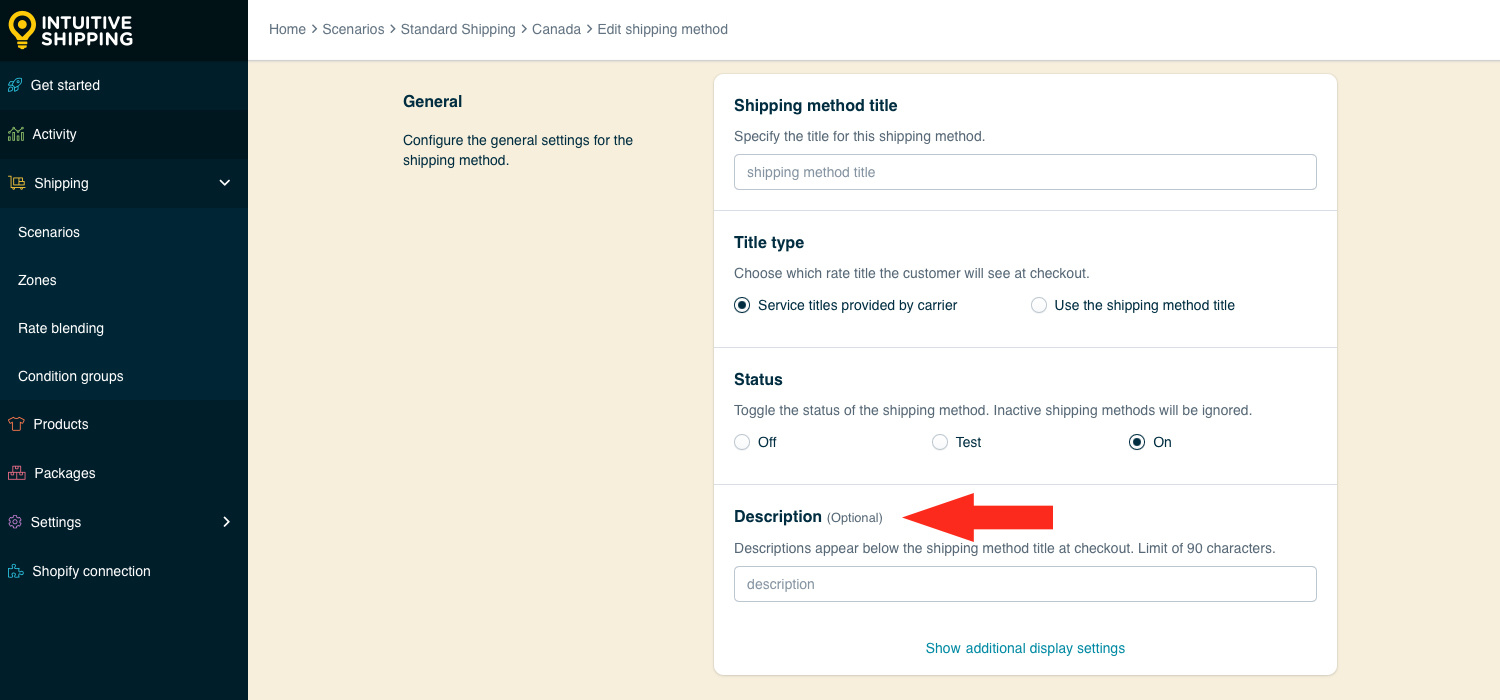Screen dimensions: 1500x700
Task: Click the truck icon beside Shipping
Action: 17,183
